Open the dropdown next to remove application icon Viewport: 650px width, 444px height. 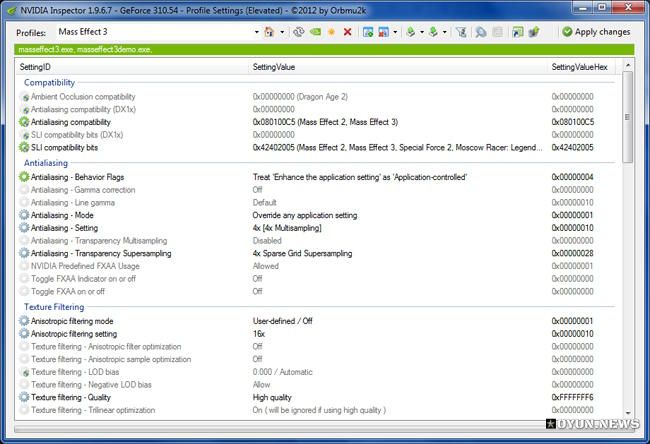[395, 32]
